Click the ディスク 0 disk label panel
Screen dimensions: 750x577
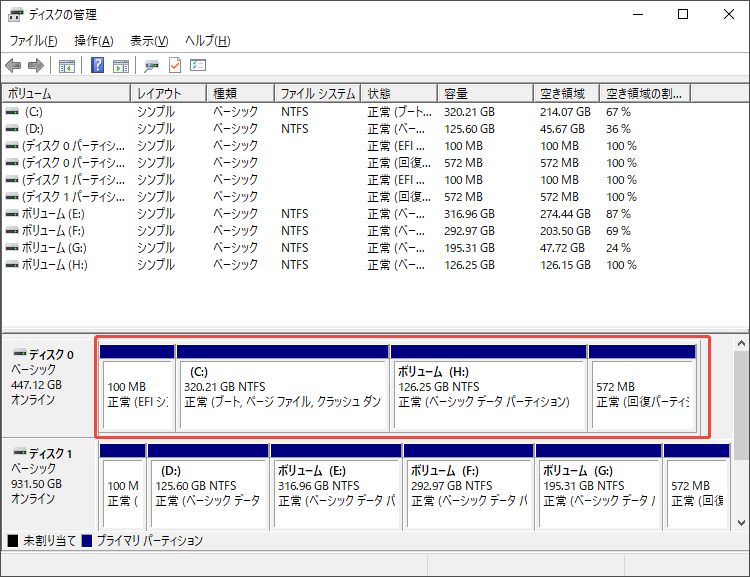pyautogui.click(x=49, y=387)
